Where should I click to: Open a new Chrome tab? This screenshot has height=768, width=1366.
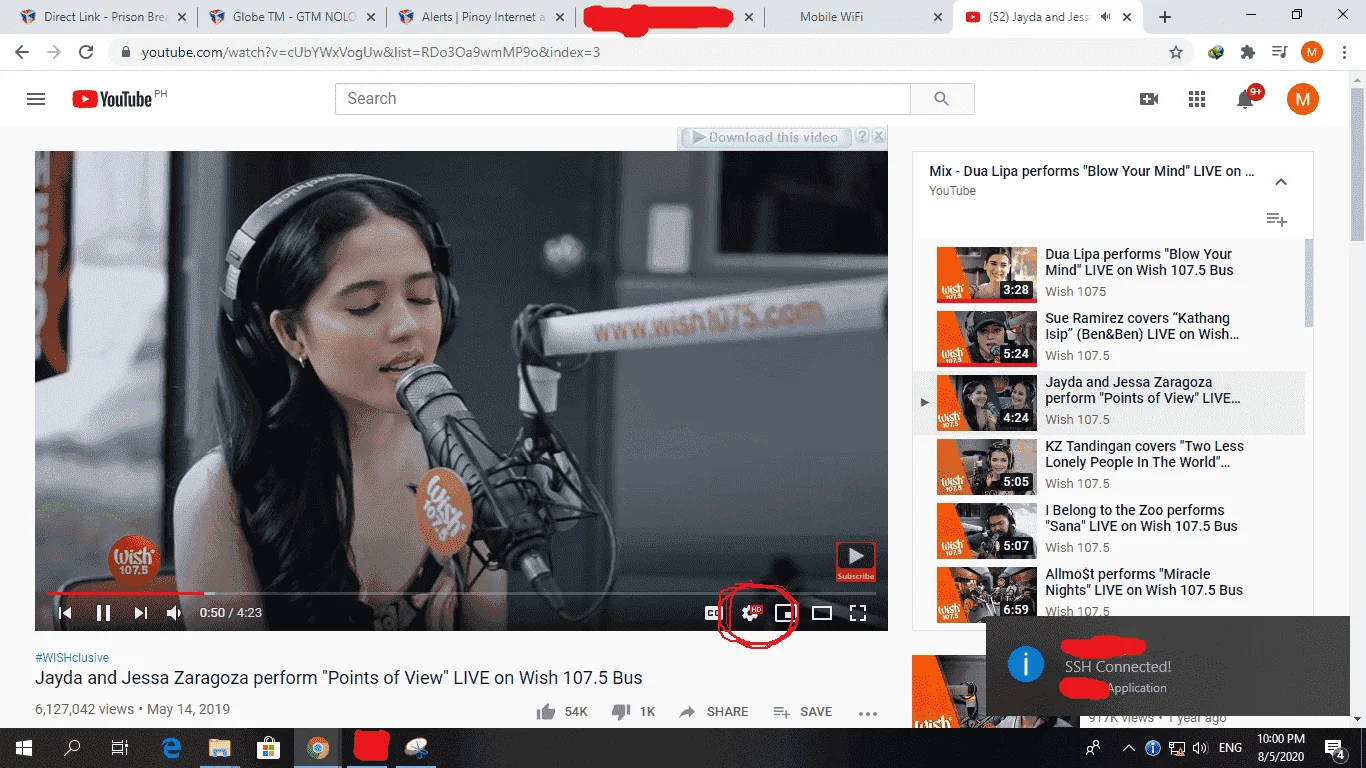pos(1165,17)
